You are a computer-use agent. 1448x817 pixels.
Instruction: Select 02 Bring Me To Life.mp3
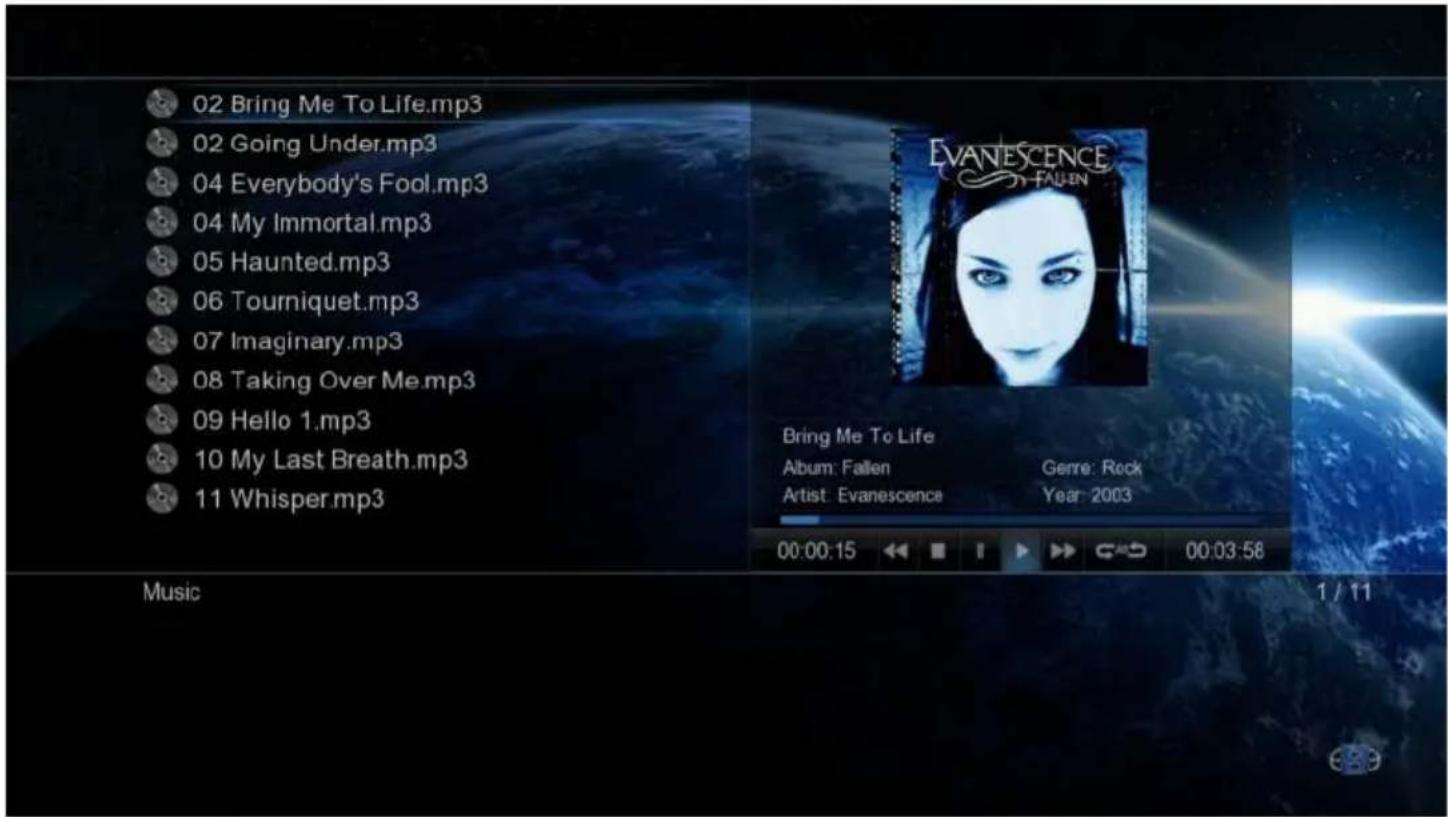point(338,104)
